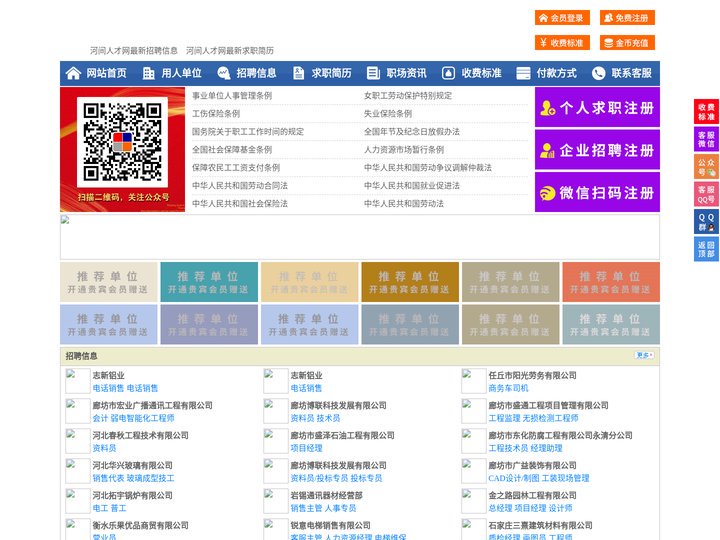Open 河北春秋工程技术有限公司 link
Viewport: 720px width, 540px height.
click(141, 435)
